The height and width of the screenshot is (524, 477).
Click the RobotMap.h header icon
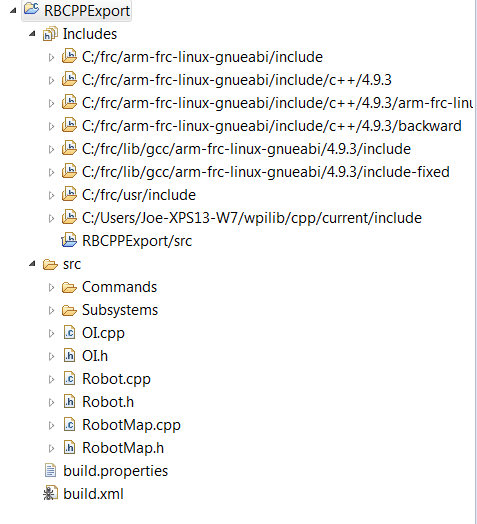click(69, 448)
